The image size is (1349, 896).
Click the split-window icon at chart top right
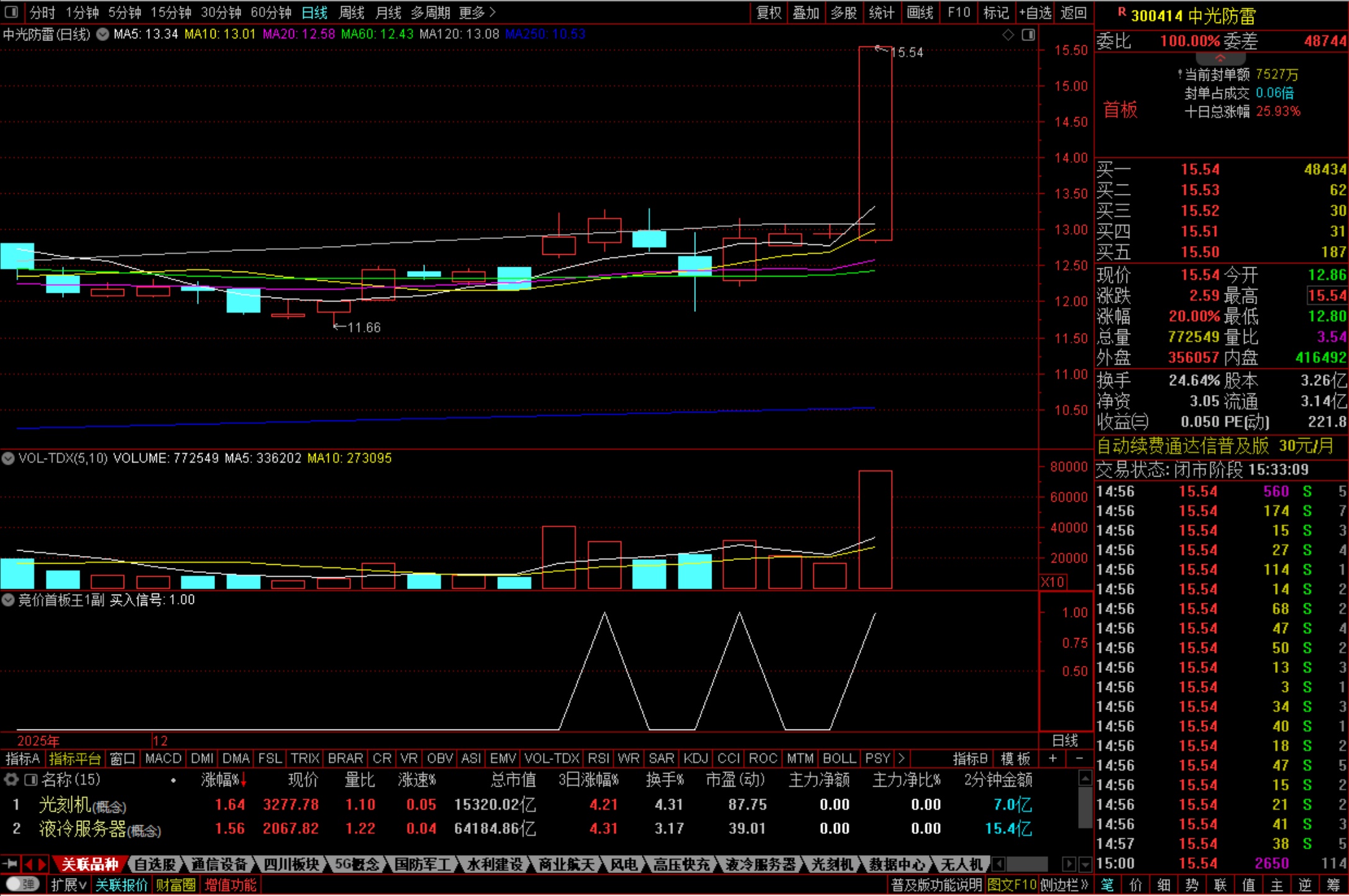tap(1028, 35)
